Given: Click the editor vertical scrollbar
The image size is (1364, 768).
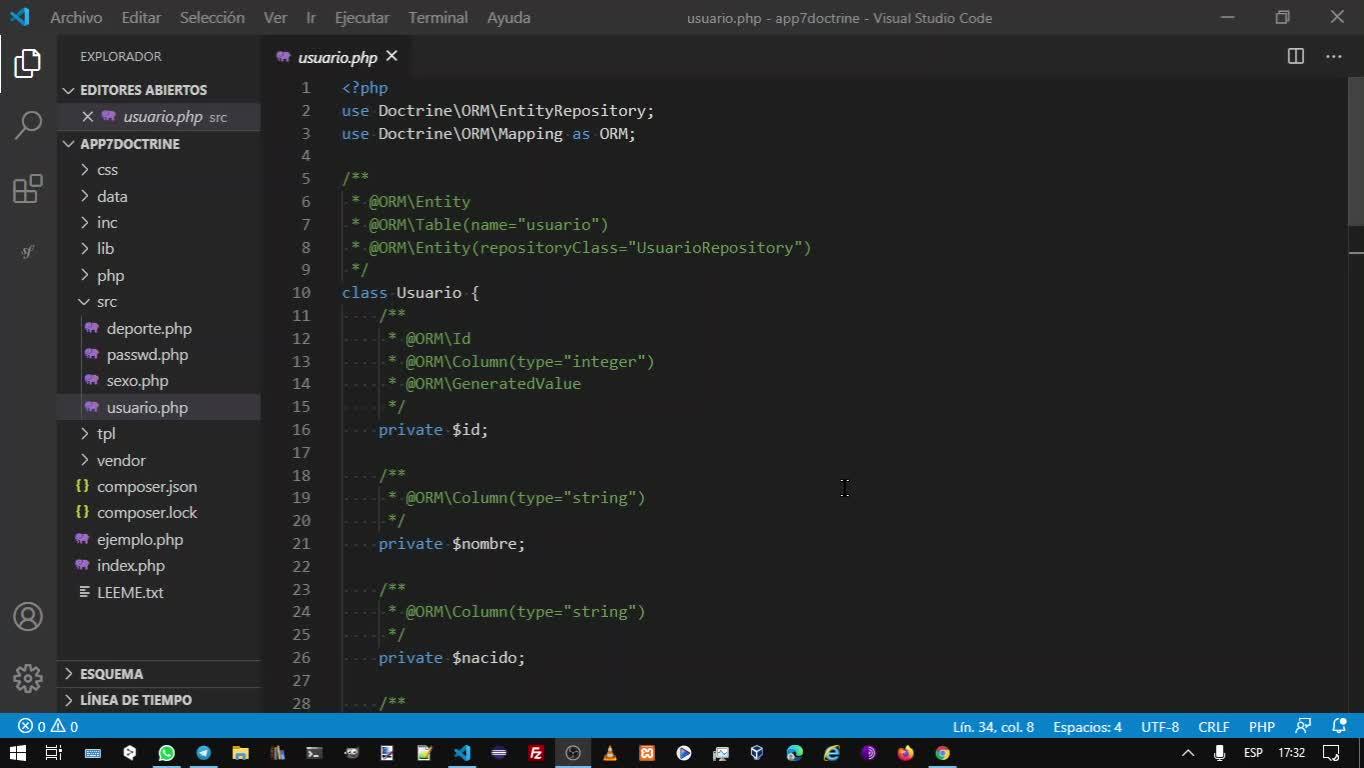Looking at the screenshot, I should click(x=1355, y=150).
